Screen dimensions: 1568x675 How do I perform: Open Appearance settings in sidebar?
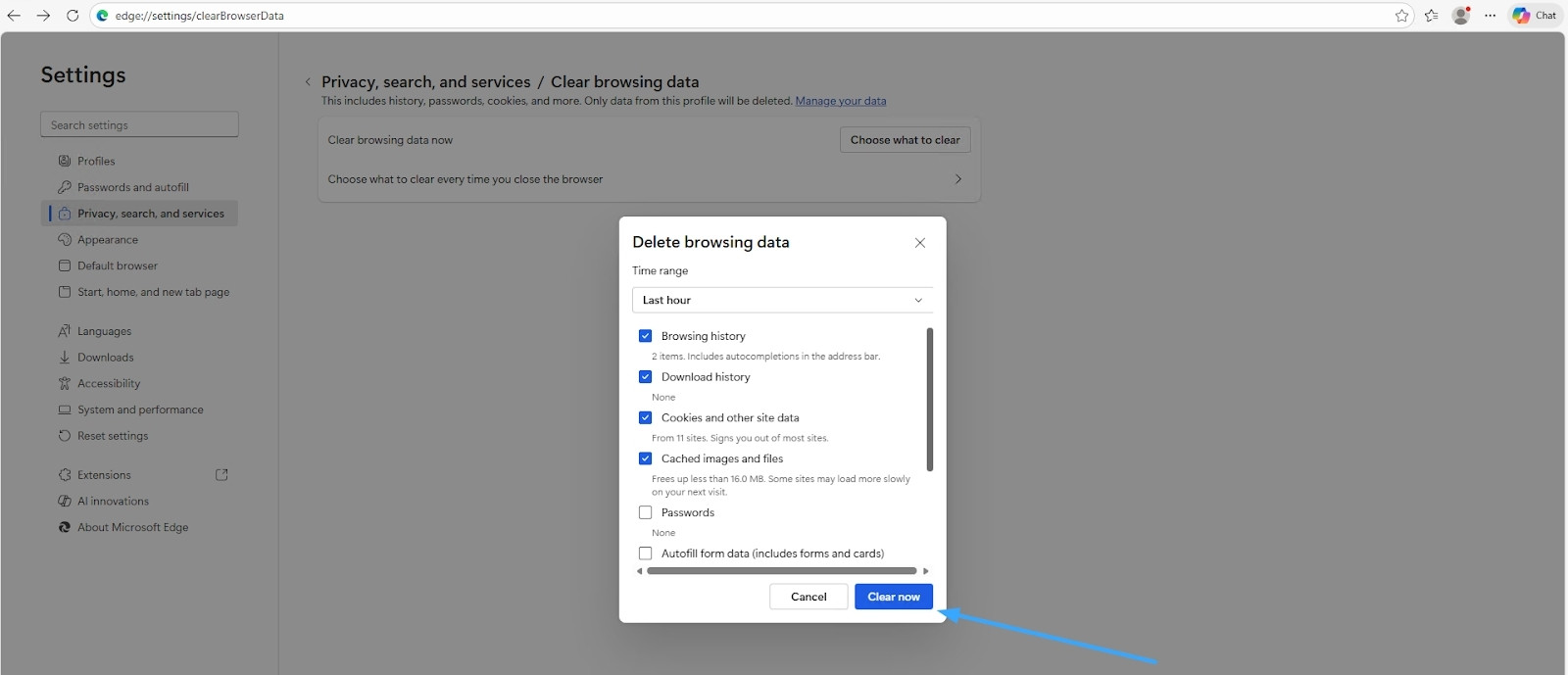[x=108, y=240]
